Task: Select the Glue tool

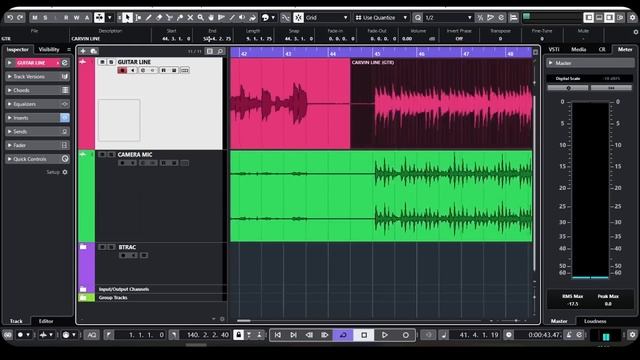Action: [180, 18]
